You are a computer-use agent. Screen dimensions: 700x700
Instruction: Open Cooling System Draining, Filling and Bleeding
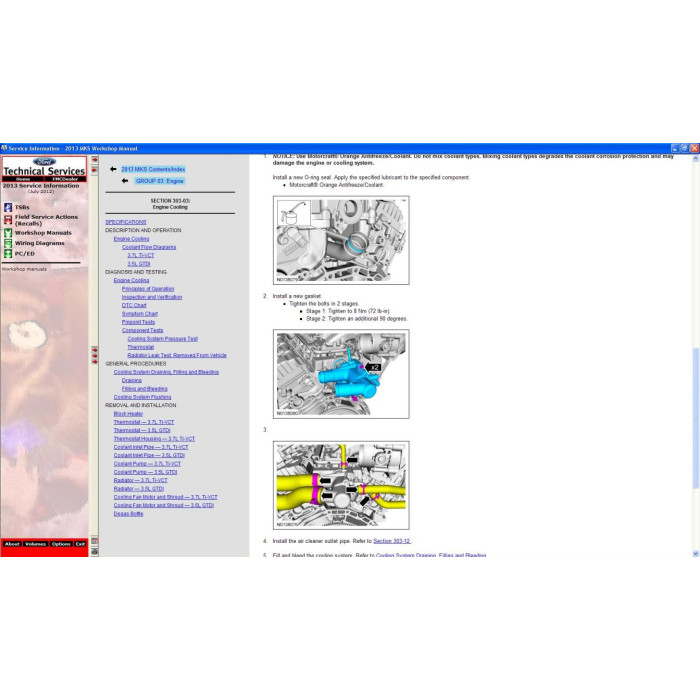[166, 372]
